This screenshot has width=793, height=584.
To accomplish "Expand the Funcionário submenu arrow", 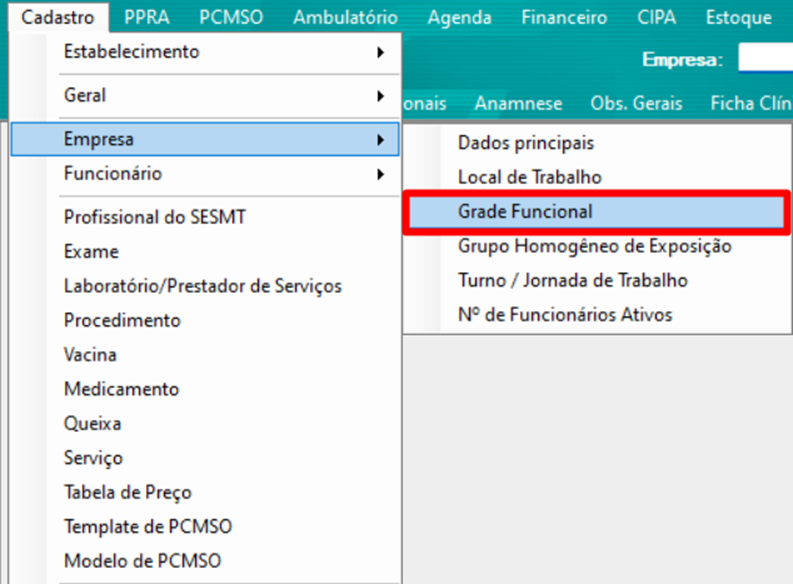I will (x=380, y=174).
